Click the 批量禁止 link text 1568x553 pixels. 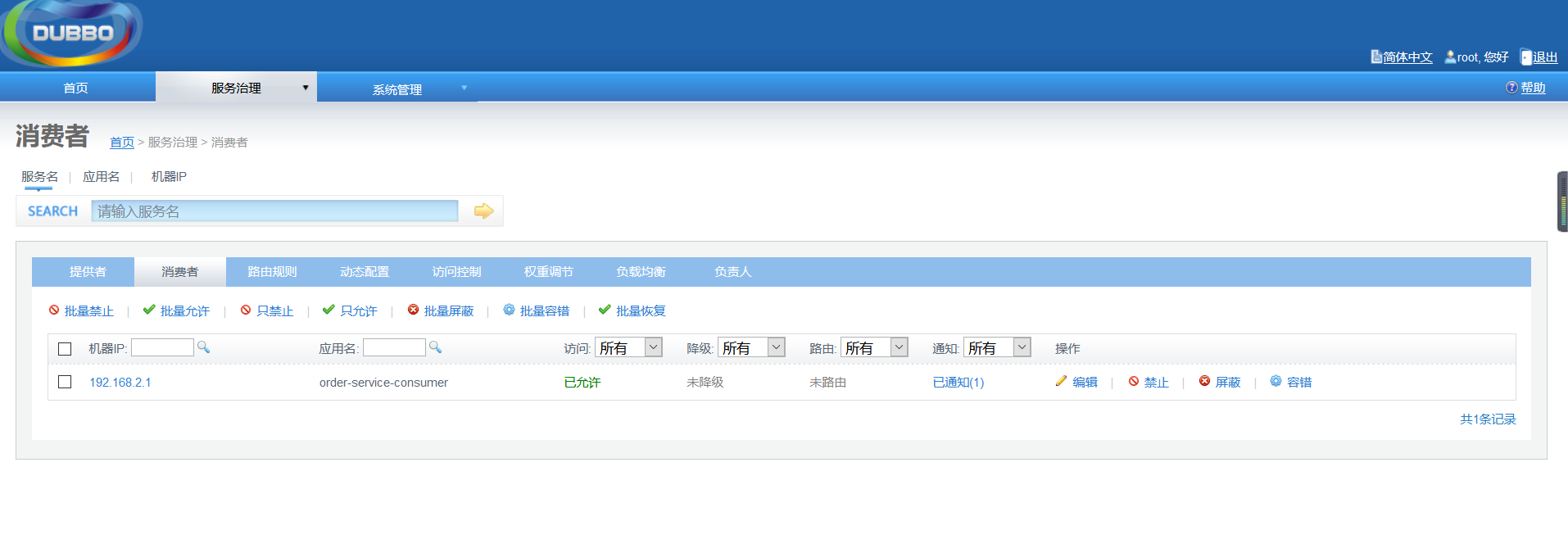89,311
